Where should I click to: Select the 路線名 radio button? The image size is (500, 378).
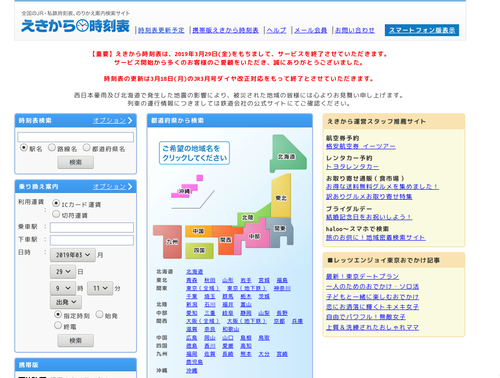pyautogui.click(x=52, y=147)
